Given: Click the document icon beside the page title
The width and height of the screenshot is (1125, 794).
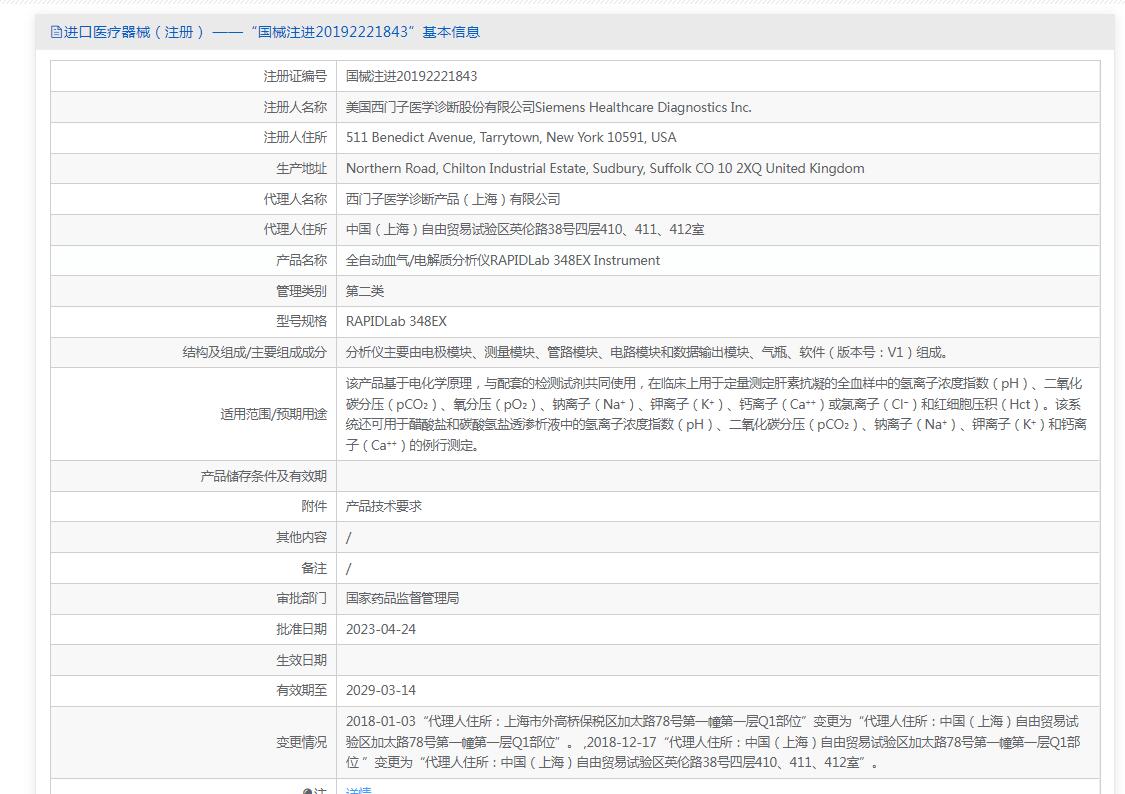Looking at the screenshot, I should point(56,32).
